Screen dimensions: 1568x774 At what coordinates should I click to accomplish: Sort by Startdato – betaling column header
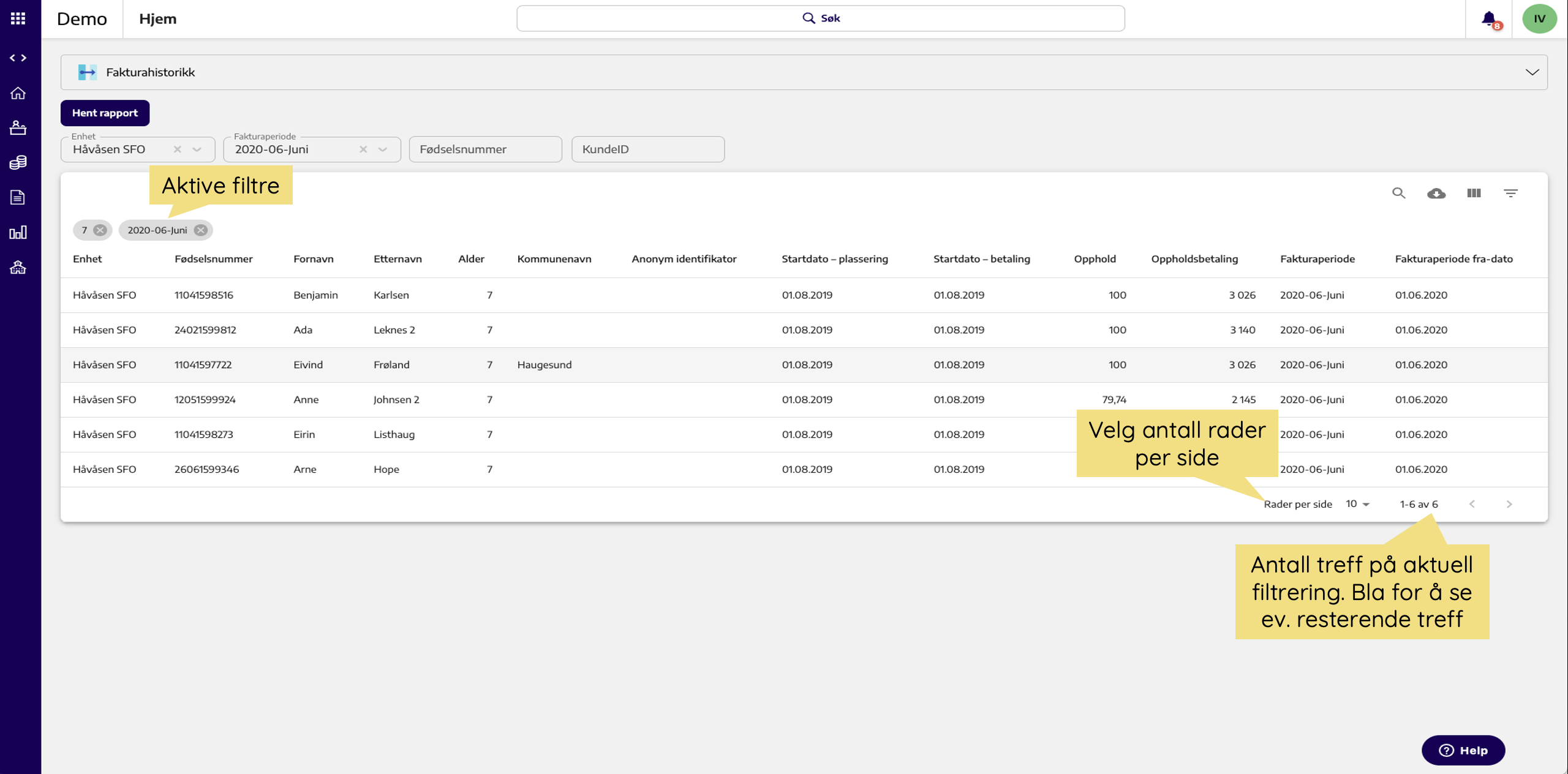[x=982, y=258]
